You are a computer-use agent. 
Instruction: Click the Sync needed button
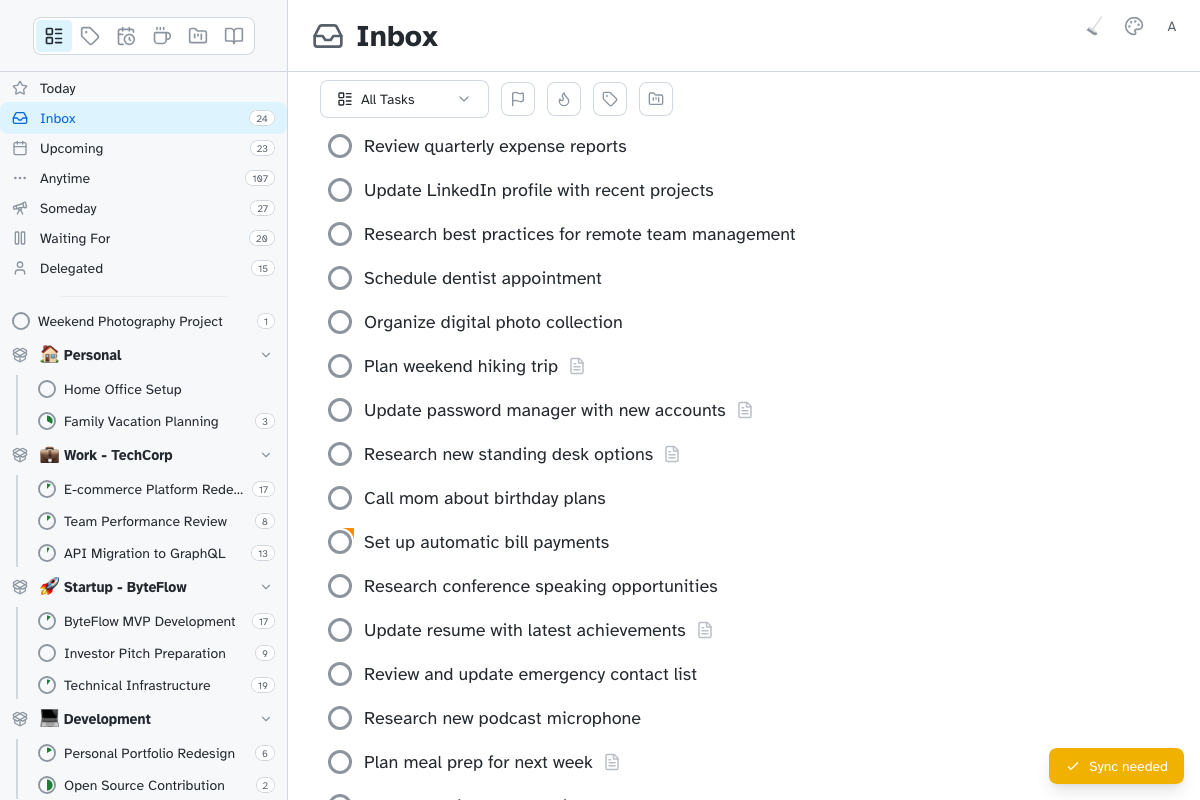pyautogui.click(x=1116, y=766)
